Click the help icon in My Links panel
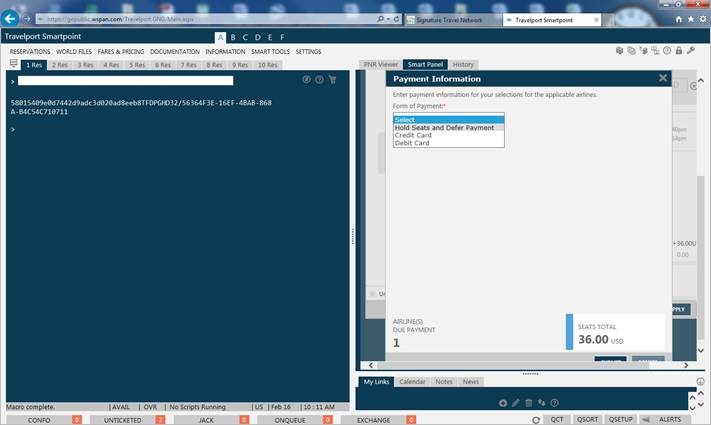This screenshot has width=711, height=425. click(x=554, y=403)
